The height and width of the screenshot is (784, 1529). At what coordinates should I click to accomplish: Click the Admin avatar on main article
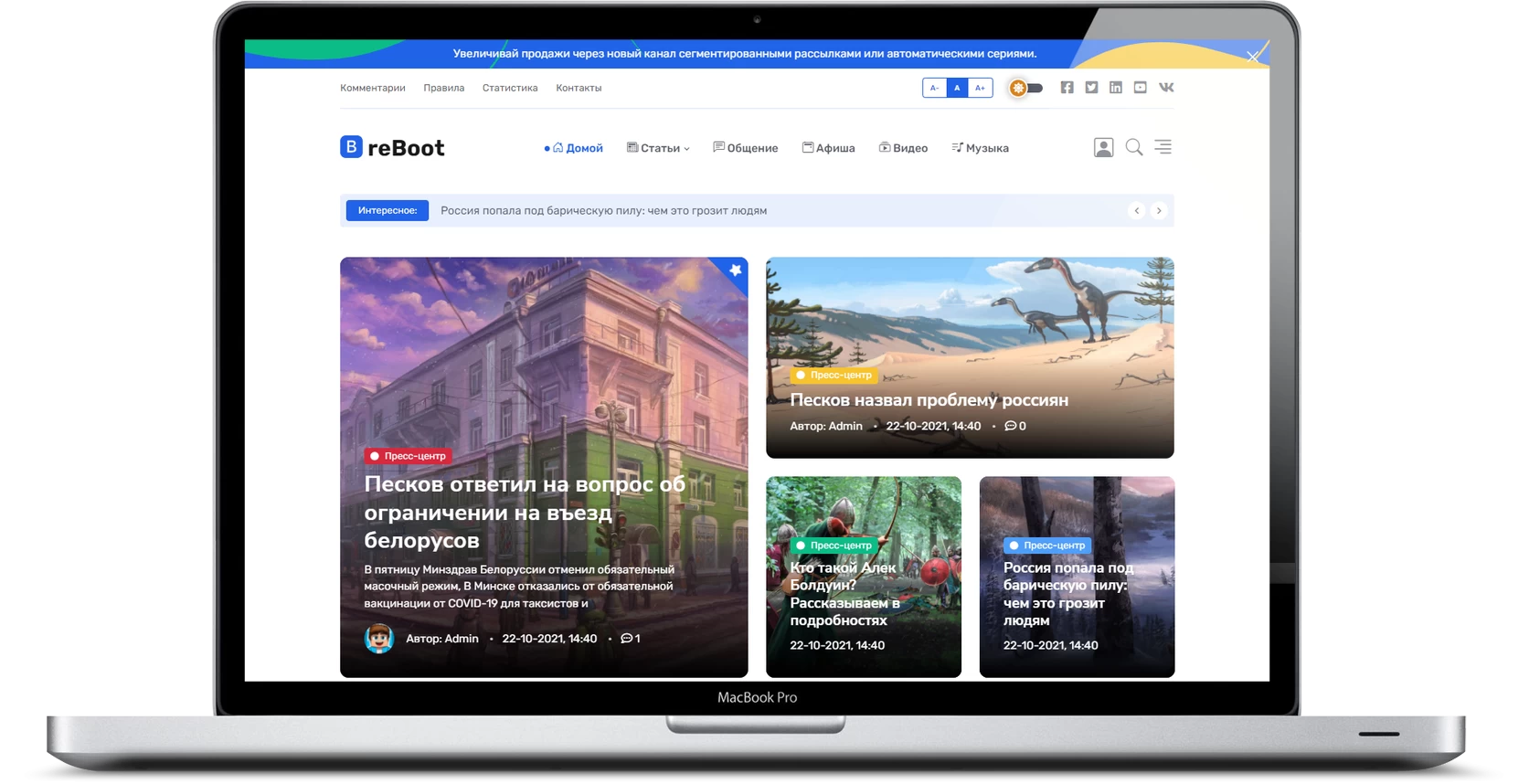tap(379, 638)
